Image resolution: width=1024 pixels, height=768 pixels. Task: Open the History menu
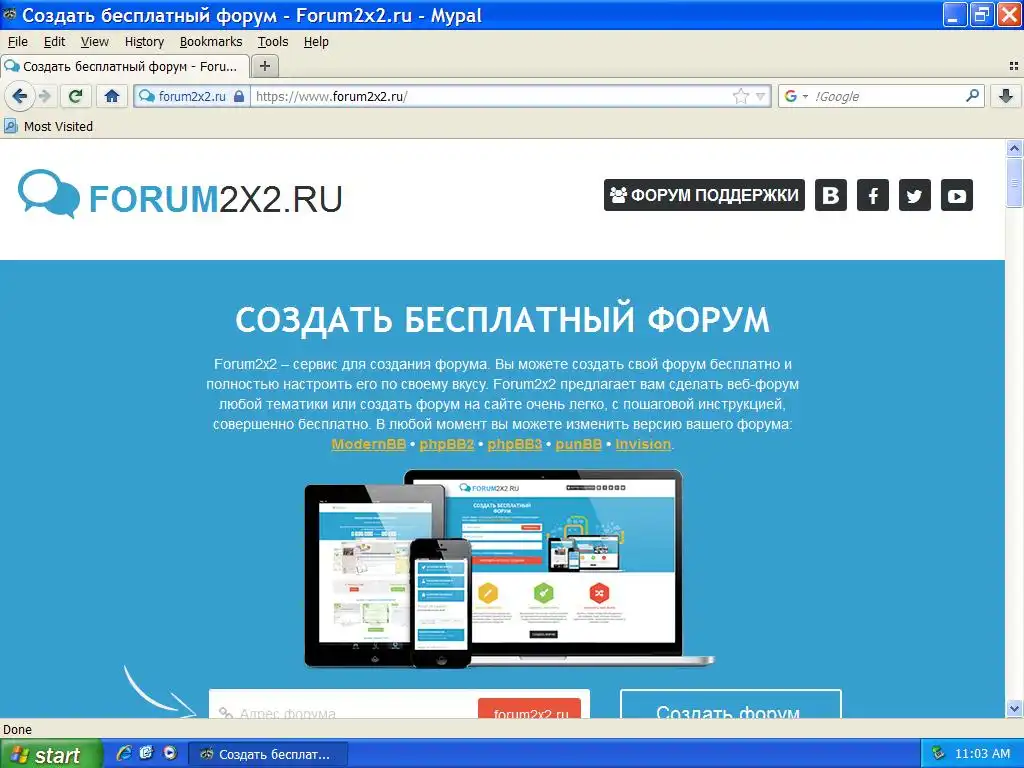click(x=144, y=42)
